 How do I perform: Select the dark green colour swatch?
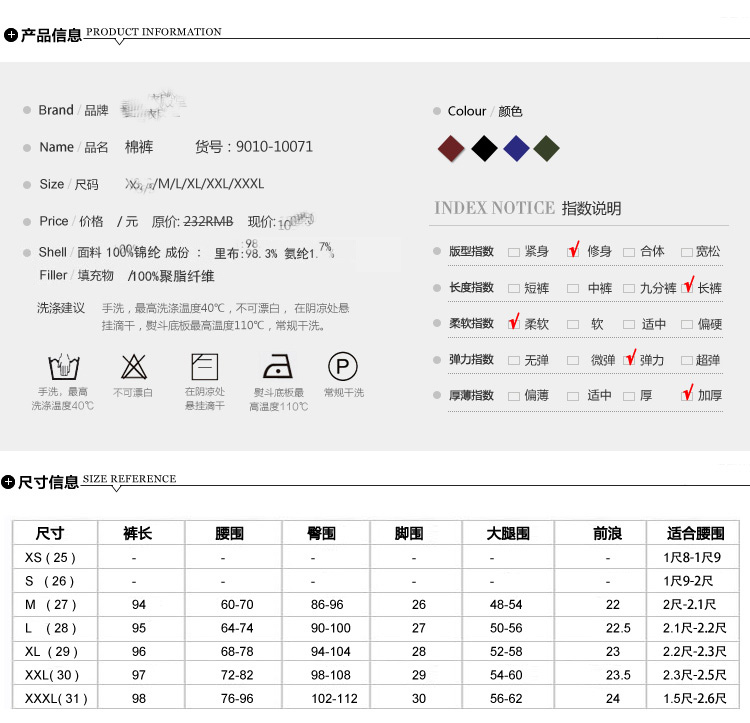click(546, 148)
